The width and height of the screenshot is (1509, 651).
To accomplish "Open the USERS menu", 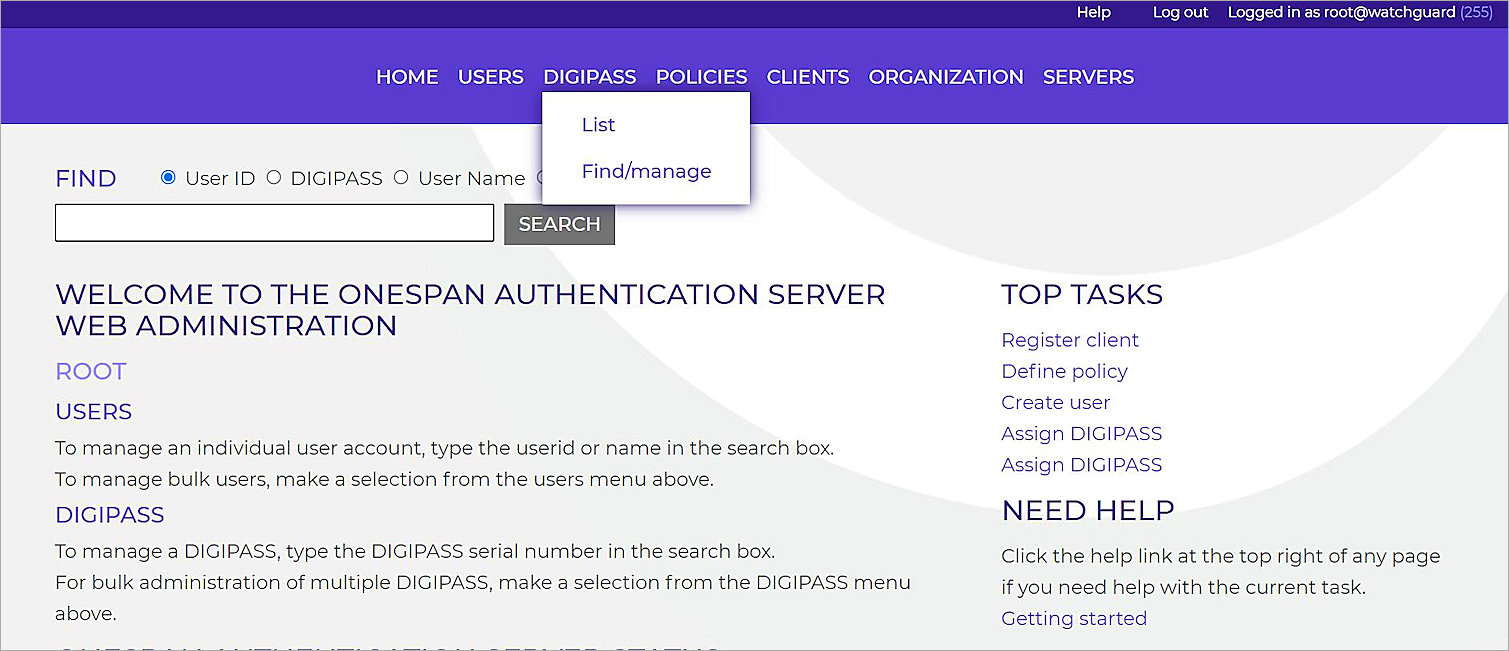I will (x=490, y=76).
